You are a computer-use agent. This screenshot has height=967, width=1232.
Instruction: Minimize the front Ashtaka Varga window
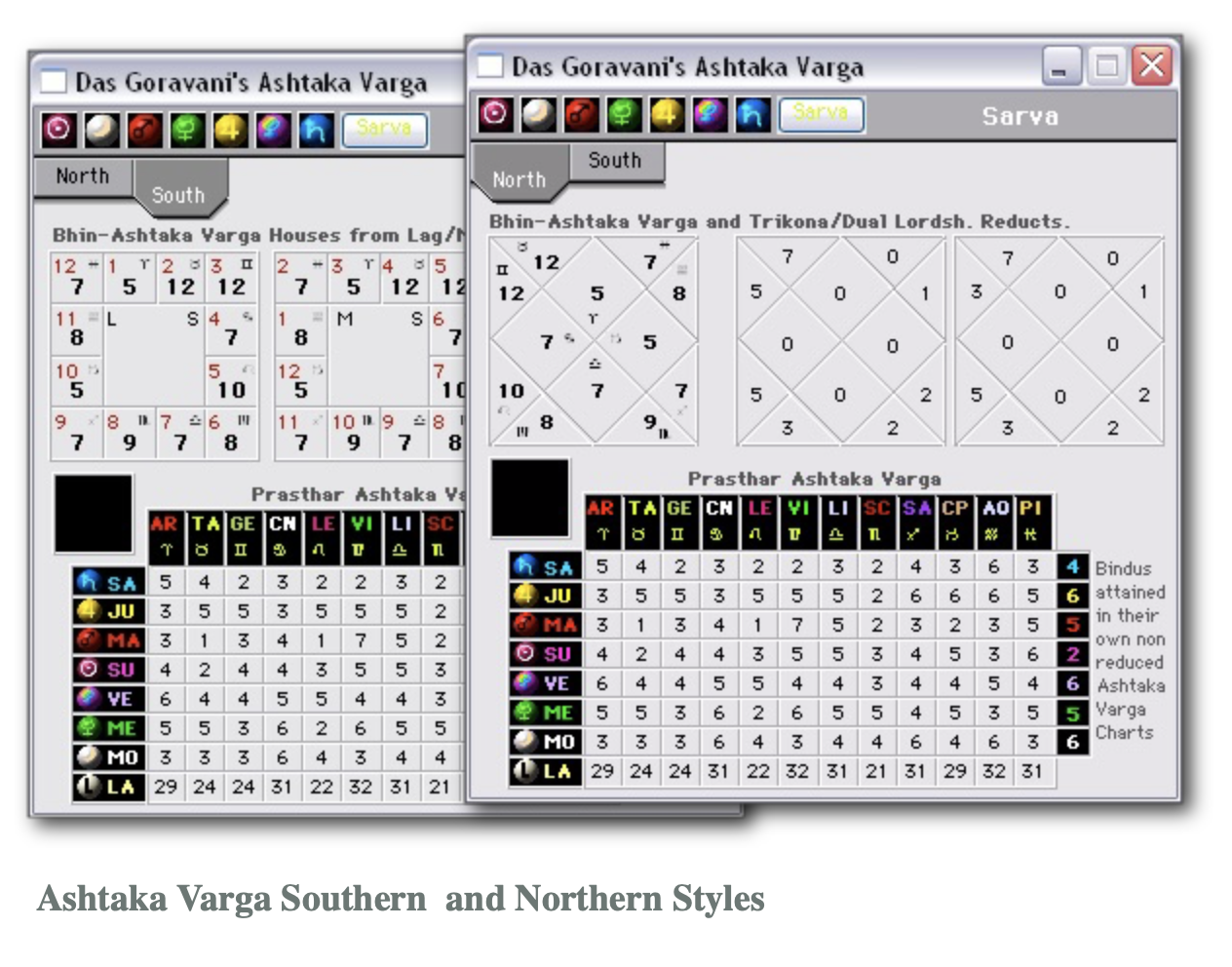(x=1060, y=67)
